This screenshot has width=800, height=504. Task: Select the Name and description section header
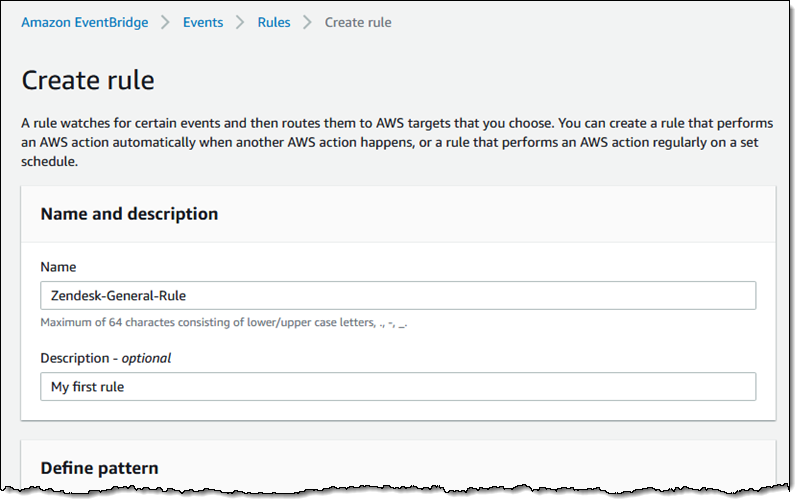tap(129, 214)
